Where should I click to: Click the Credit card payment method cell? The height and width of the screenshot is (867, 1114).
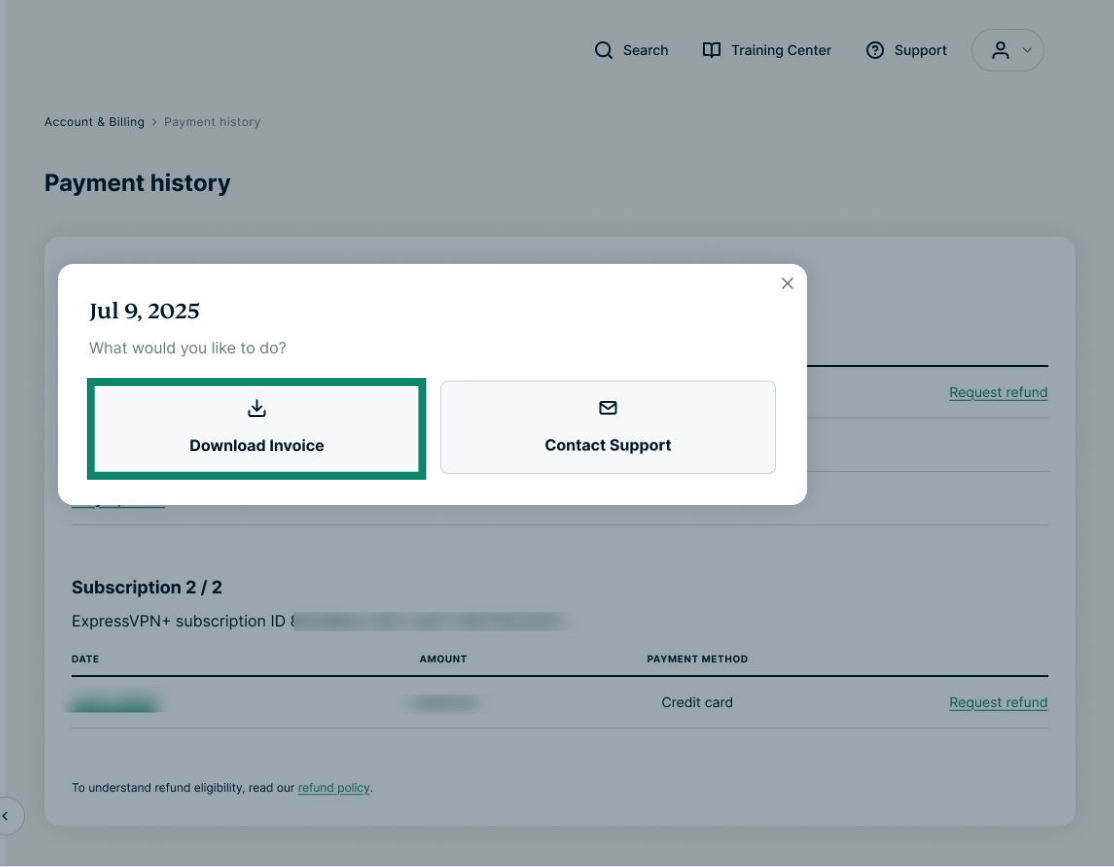[x=696, y=702]
